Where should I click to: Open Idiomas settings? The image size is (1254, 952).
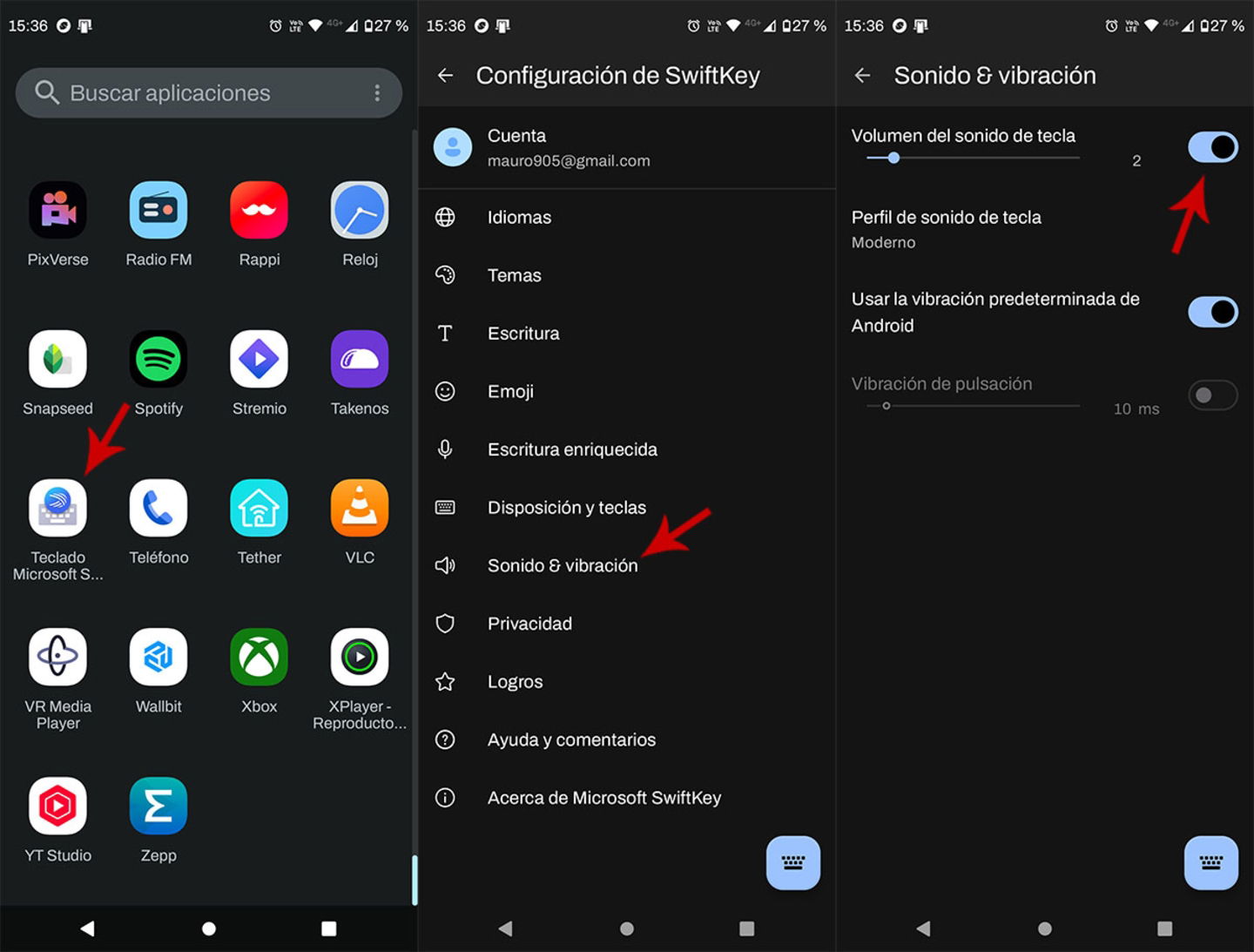click(x=627, y=217)
